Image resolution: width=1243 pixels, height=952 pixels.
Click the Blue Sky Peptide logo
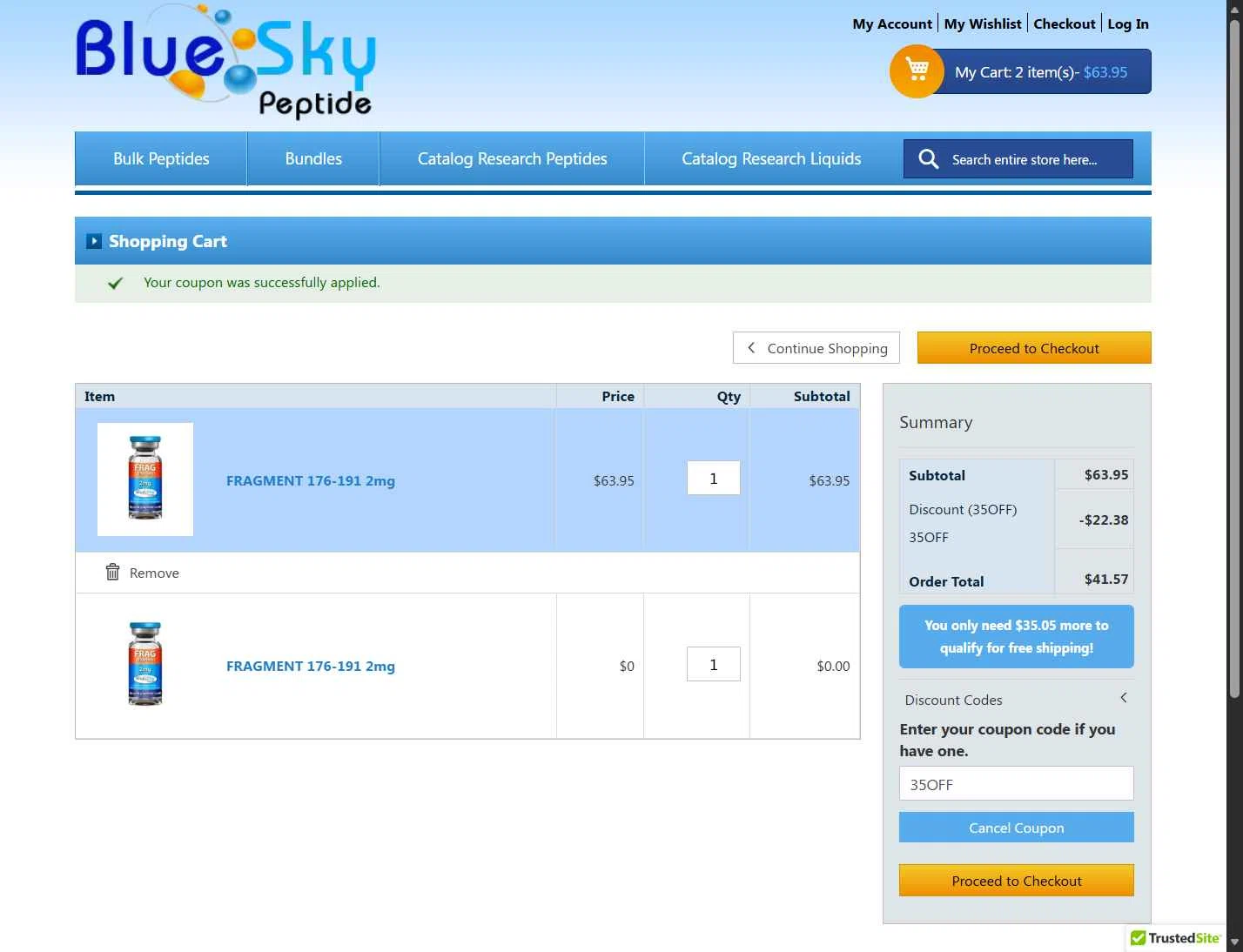coord(226,62)
